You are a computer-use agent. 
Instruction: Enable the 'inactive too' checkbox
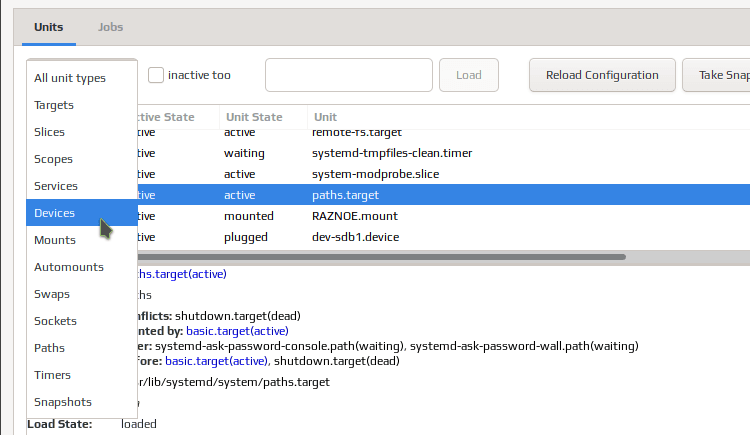[156, 75]
